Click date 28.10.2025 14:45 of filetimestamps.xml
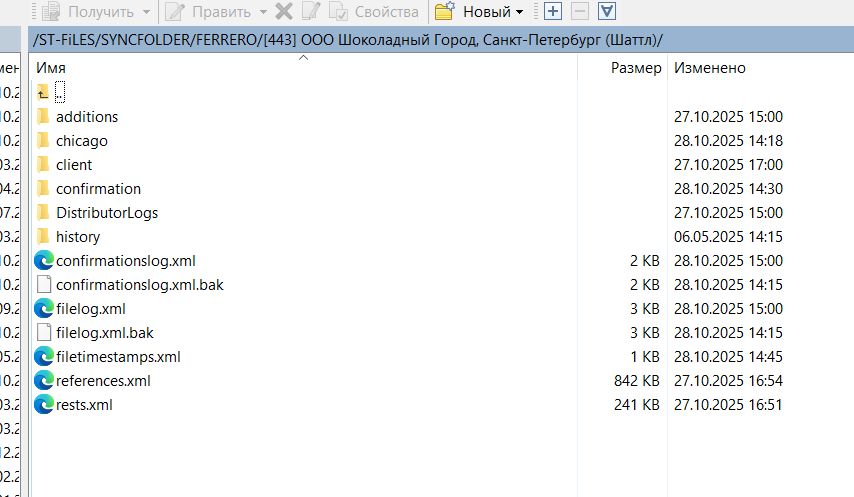 tap(728, 357)
